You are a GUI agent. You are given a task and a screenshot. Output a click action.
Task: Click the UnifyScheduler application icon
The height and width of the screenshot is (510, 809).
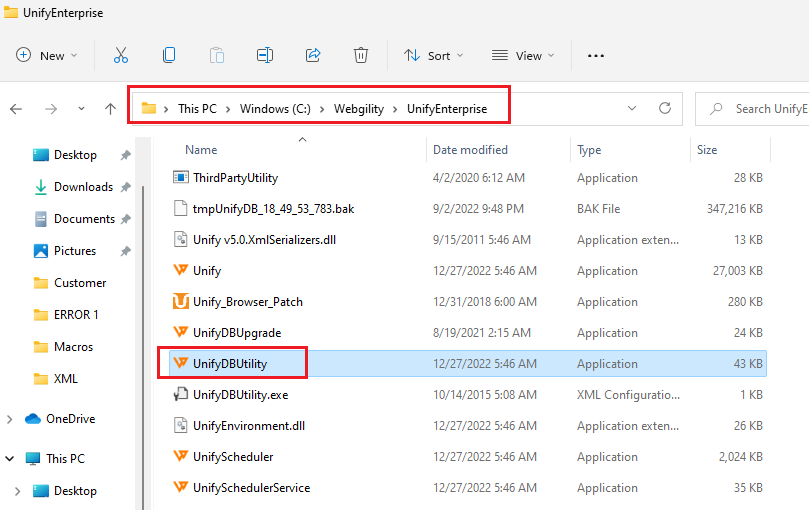coord(181,455)
